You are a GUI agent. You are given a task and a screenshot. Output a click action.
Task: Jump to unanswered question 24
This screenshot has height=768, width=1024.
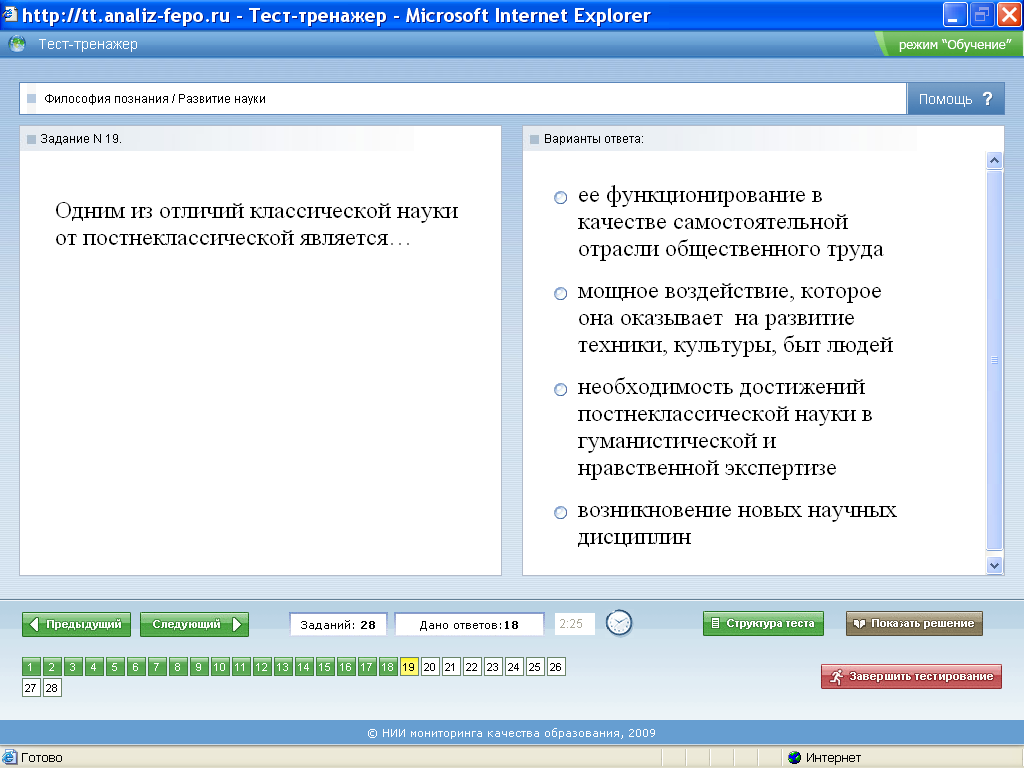tap(513, 667)
